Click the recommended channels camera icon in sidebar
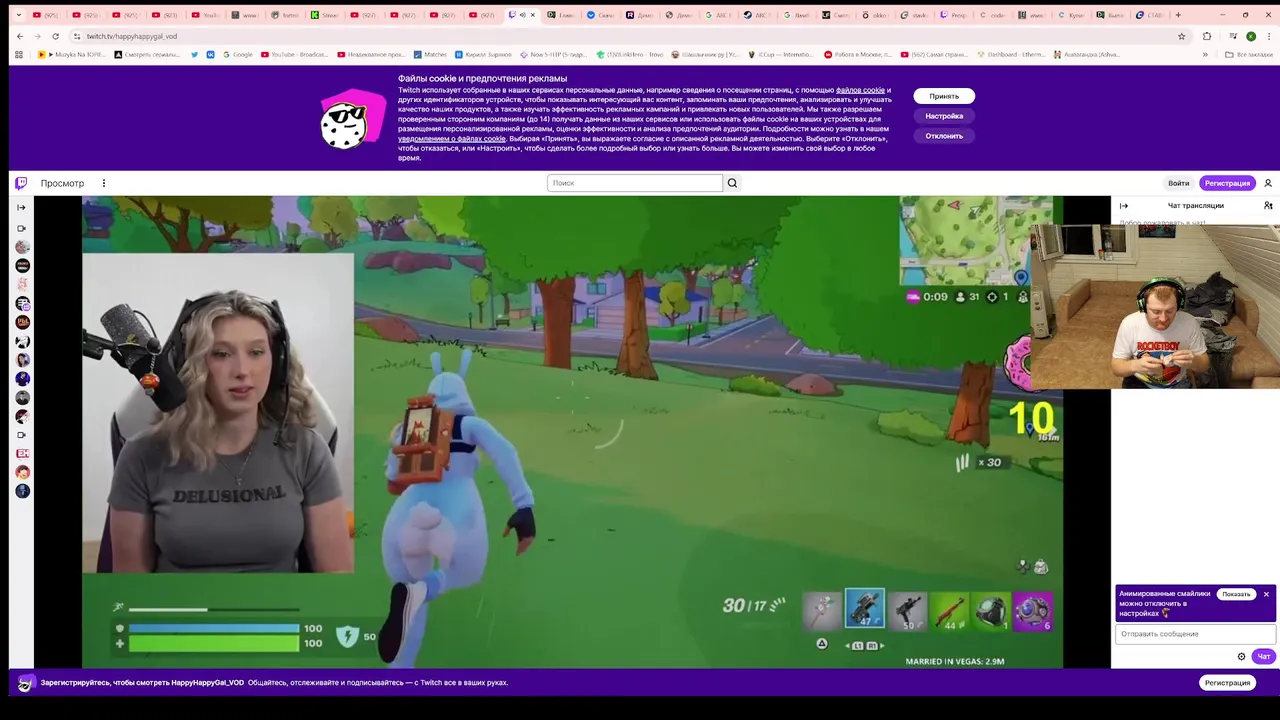The image size is (1280, 720). tap(22, 435)
